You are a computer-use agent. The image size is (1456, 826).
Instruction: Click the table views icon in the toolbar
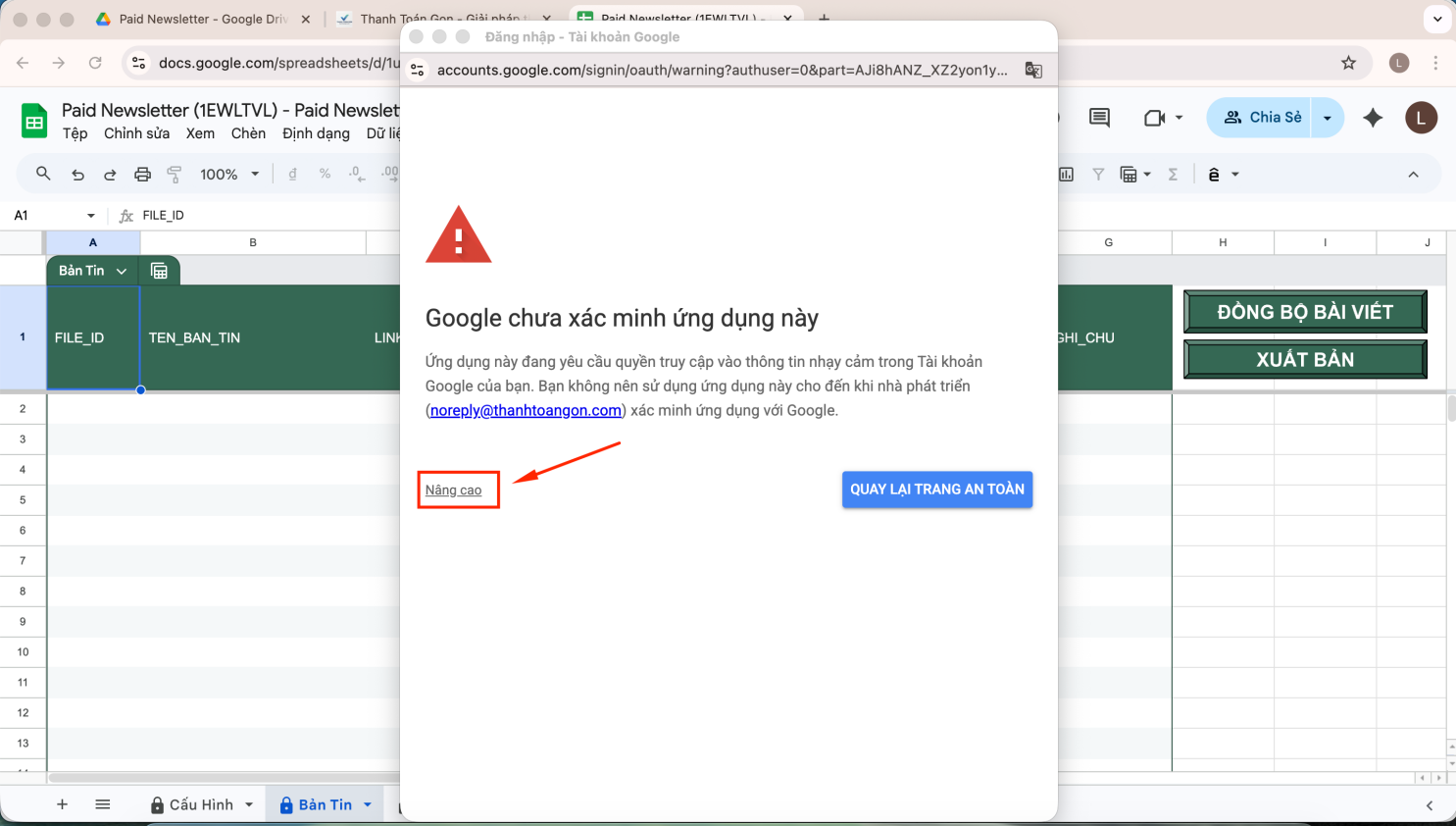point(1129,174)
